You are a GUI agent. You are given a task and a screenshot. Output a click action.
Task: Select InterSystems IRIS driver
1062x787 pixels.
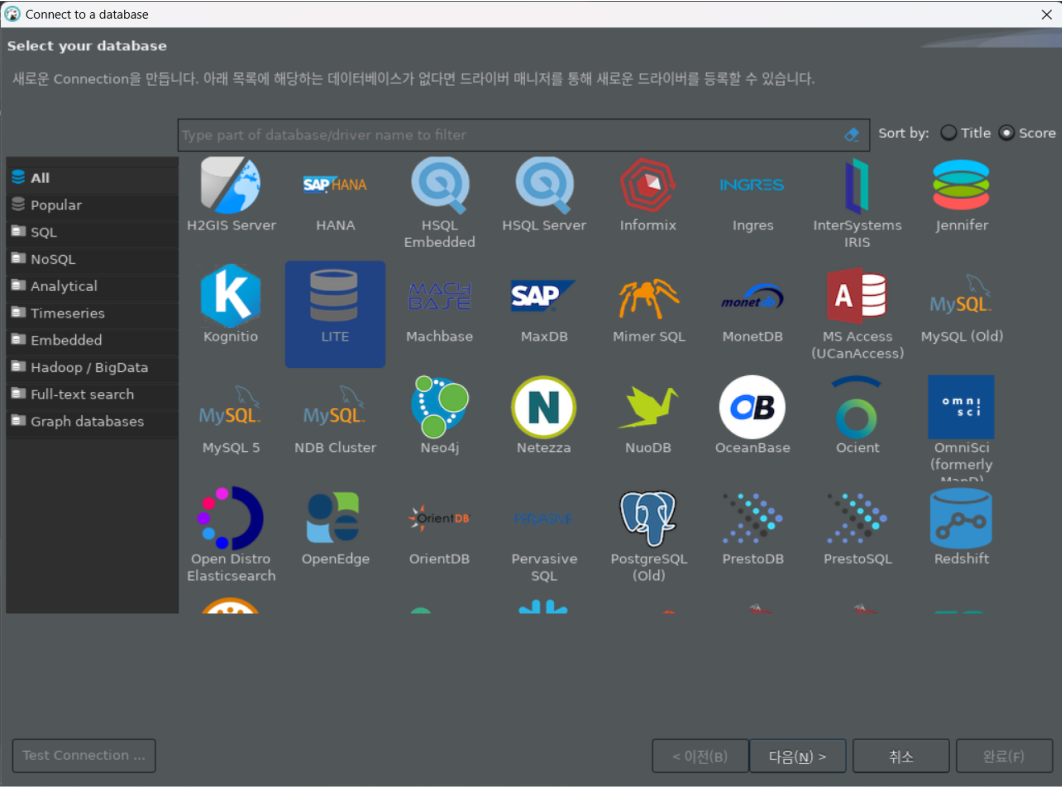coord(857,203)
